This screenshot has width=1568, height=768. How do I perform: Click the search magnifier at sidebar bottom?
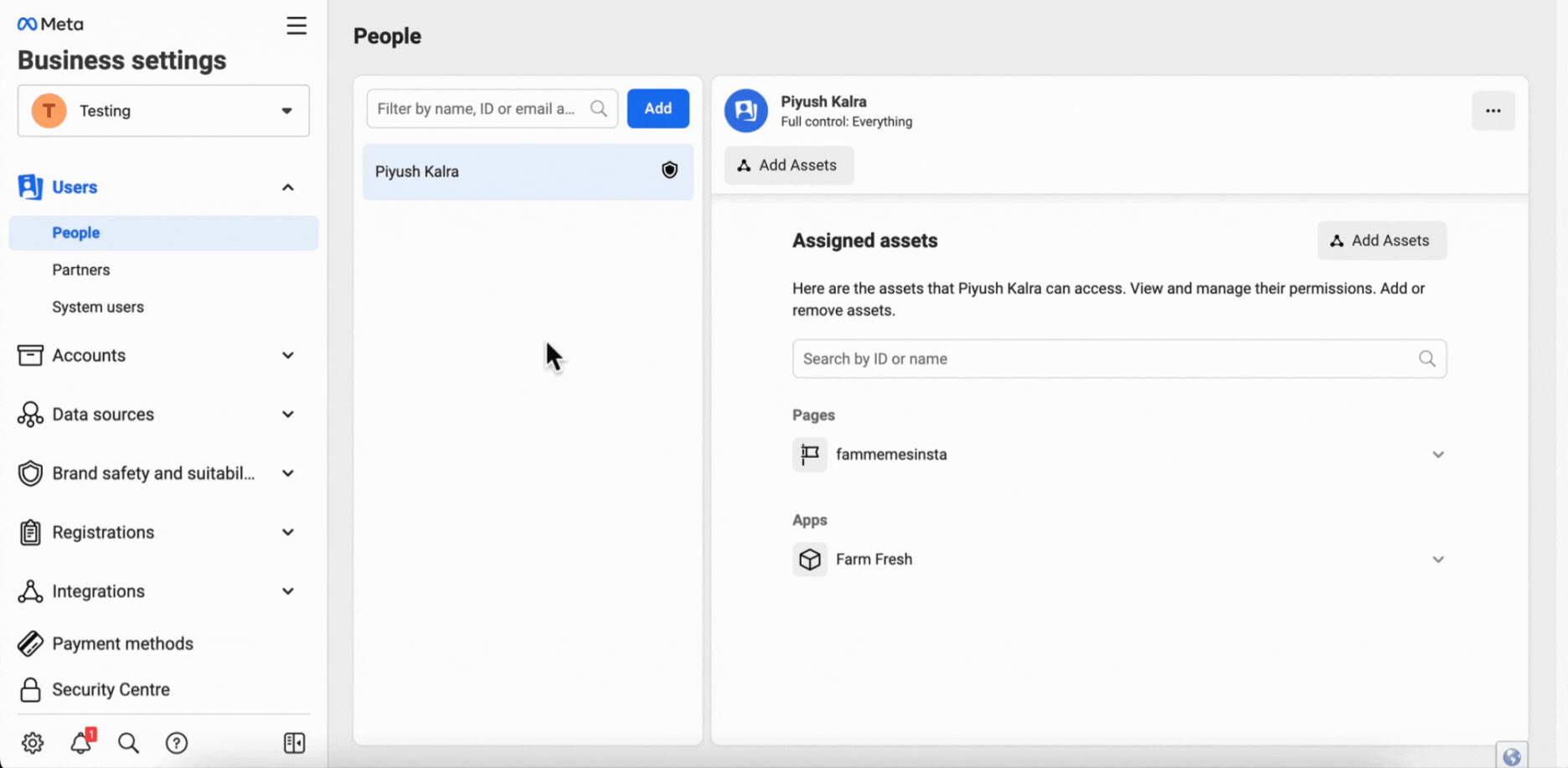coord(128,743)
